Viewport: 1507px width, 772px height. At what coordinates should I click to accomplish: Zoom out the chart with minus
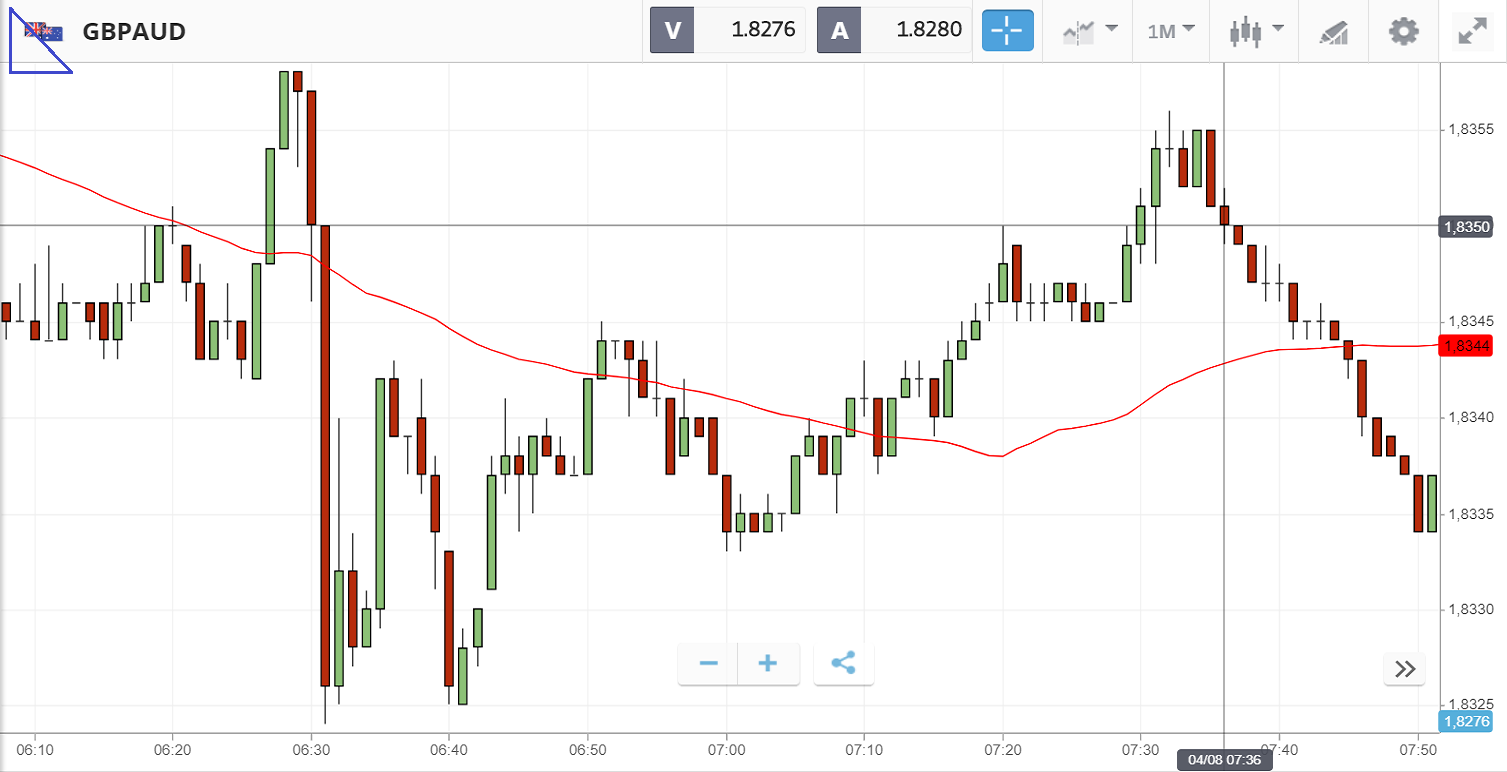(709, 664)
